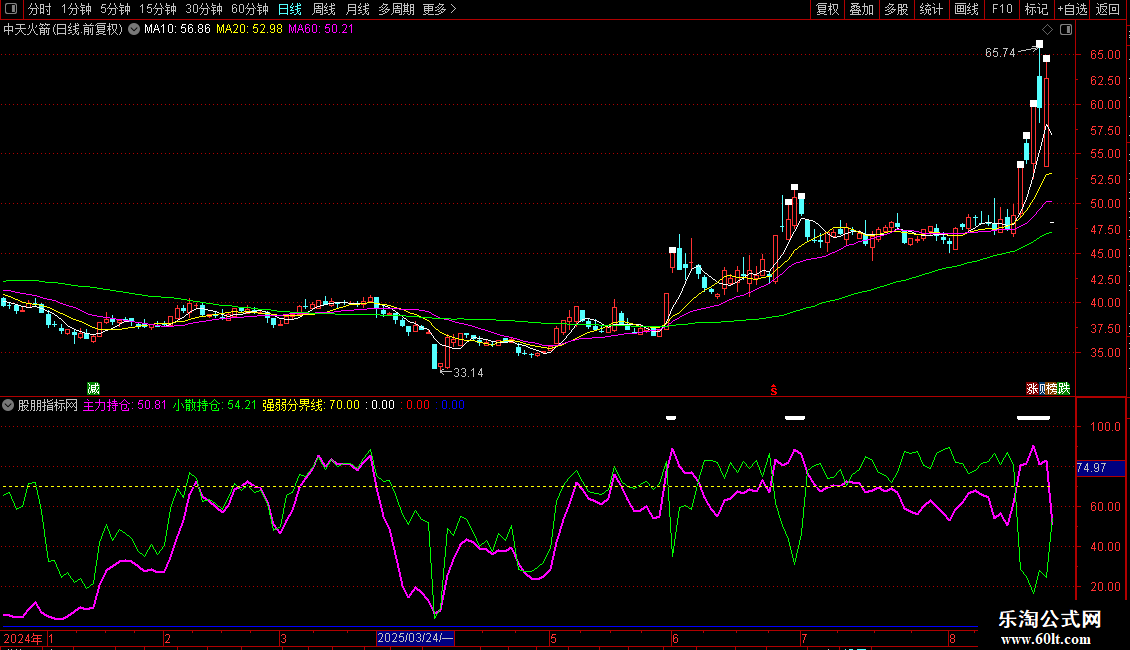Viewport: 1130px width, 650px height.
Task: Open F10 company info
Action: pos(1002,9)
